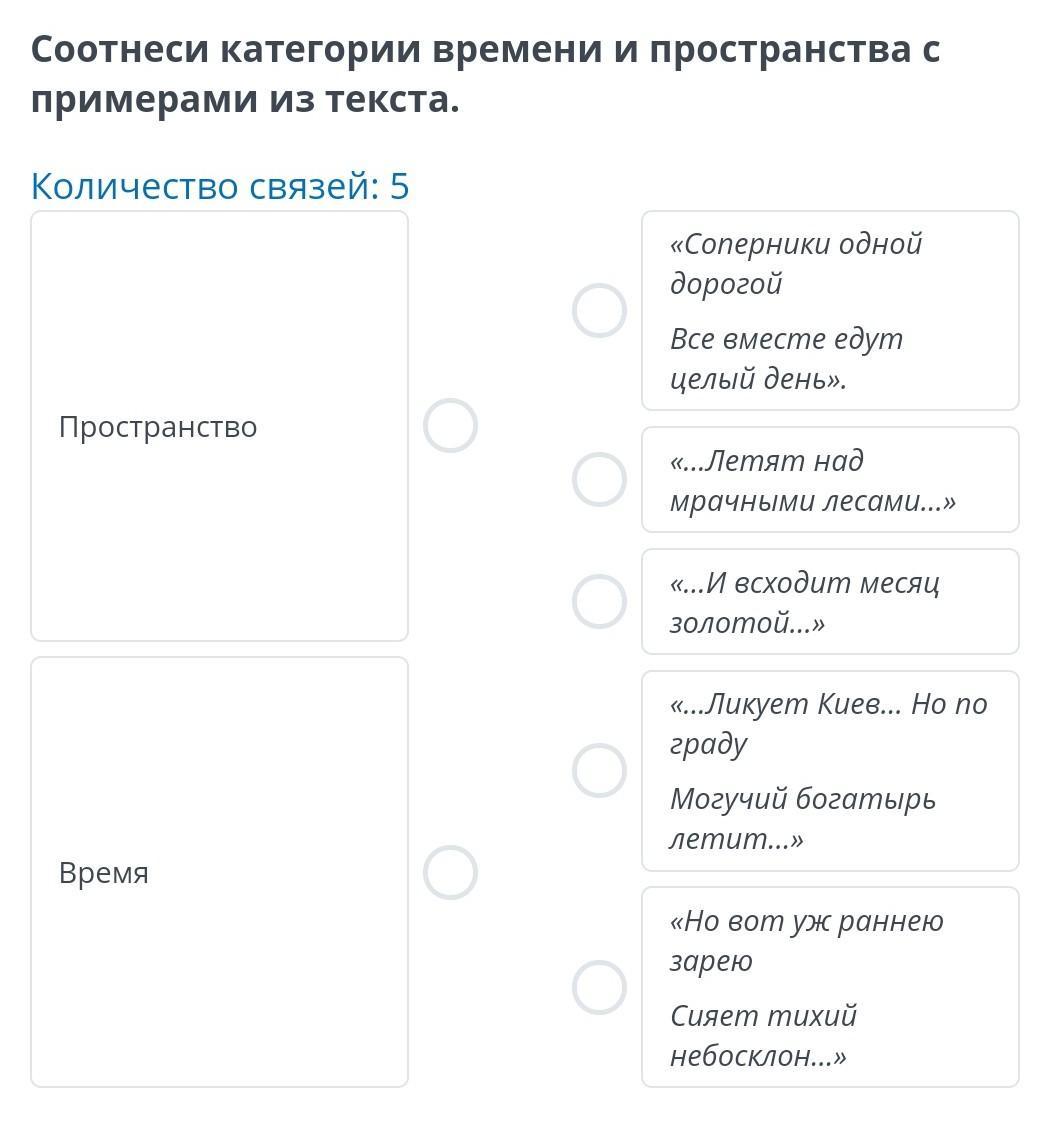
Task: Click the line «Но вот уж раннею зарею»
Action: (x=806, y=940)
